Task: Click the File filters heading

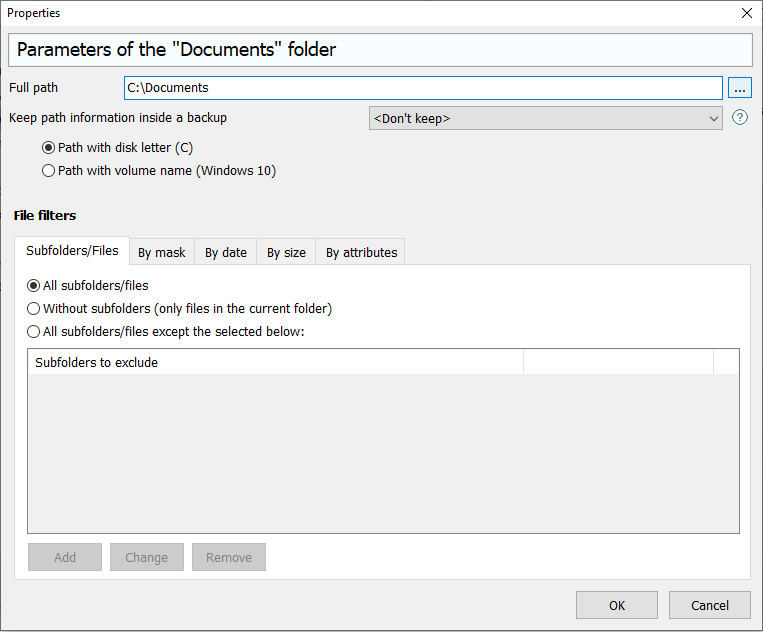Action: pyautogui.click(x=45, y=216)
